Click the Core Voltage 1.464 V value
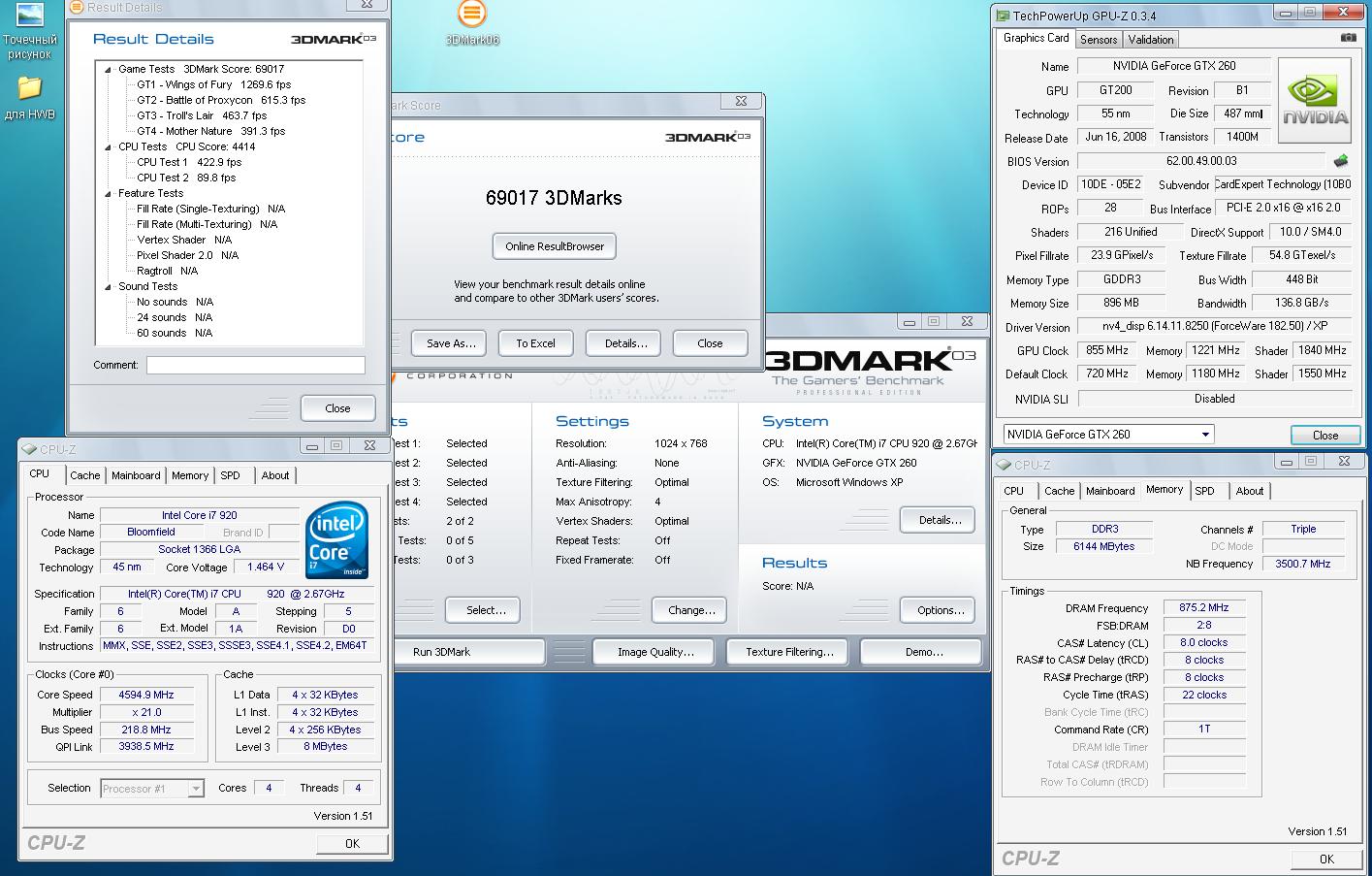1372x876 pixels. click(266, 567)
